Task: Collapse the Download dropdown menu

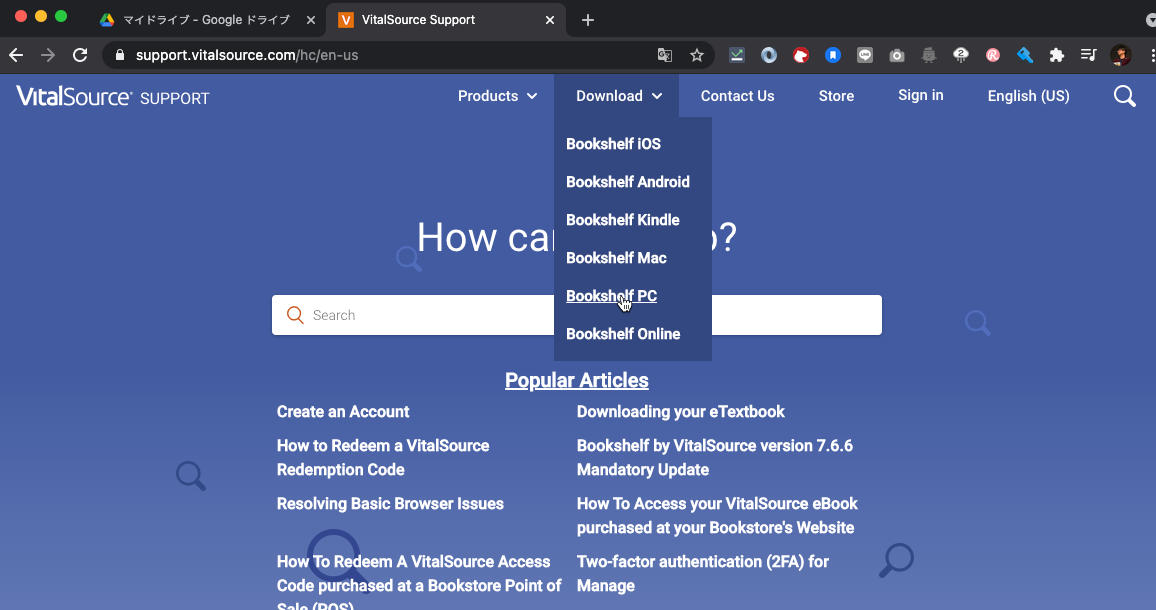Action: tap(619, 96)
